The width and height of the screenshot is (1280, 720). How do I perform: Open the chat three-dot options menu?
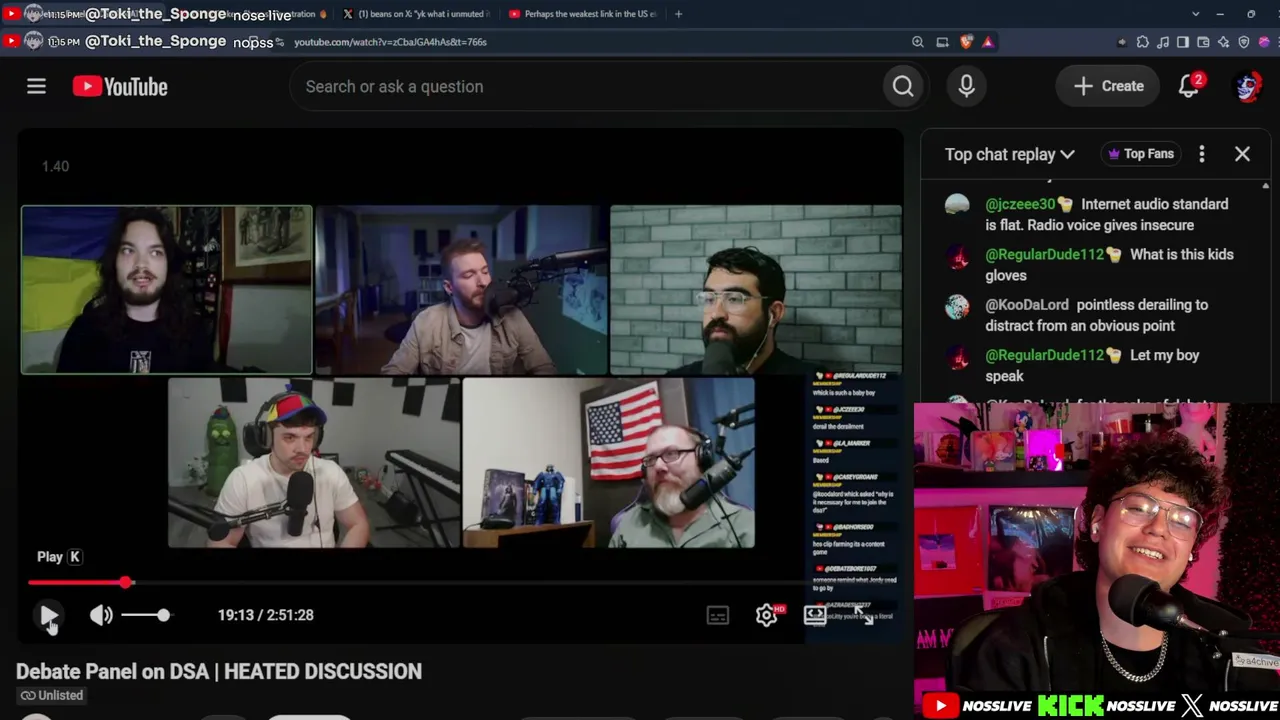click(x=1202, y=154)
